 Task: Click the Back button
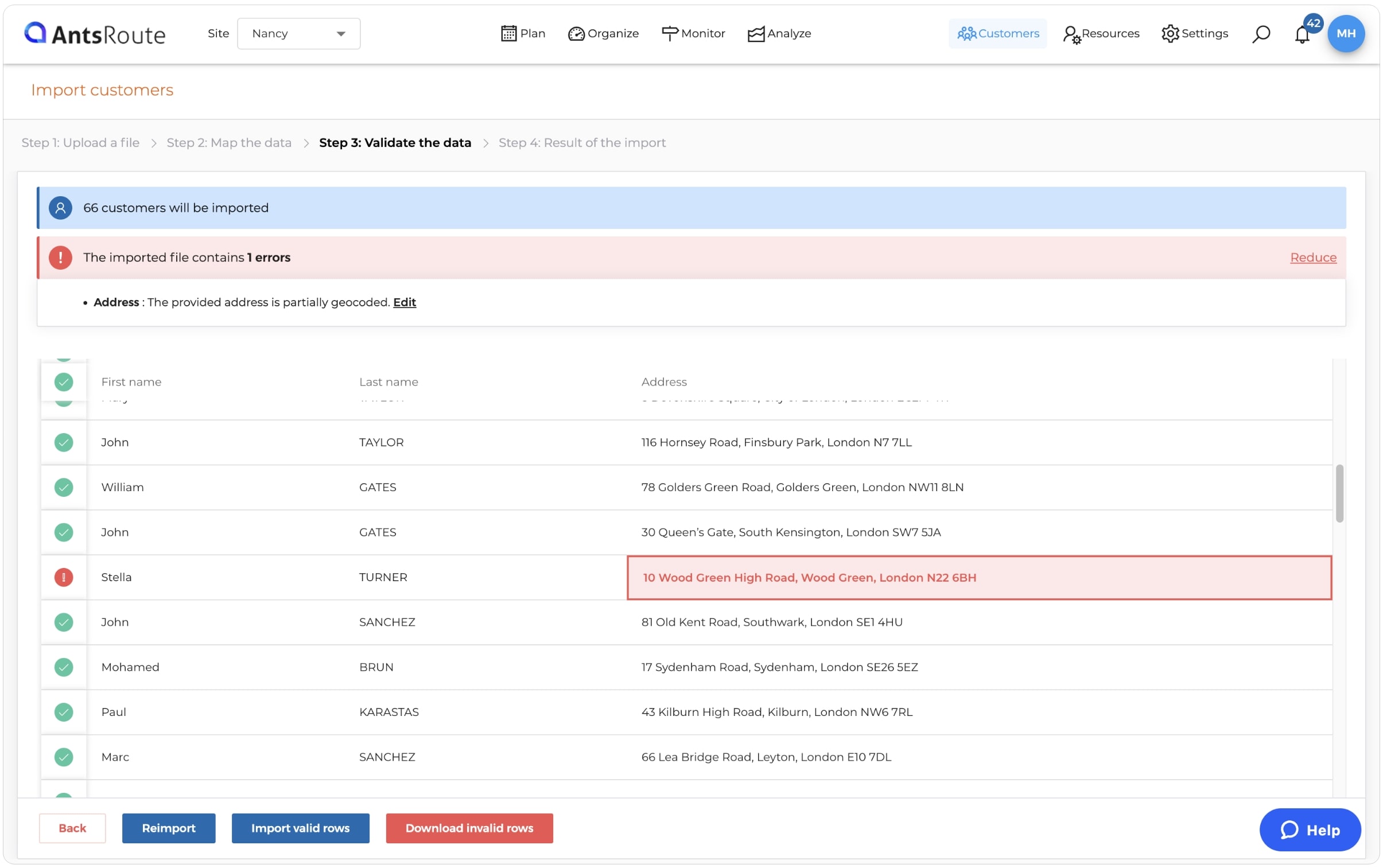click(72, 828)
